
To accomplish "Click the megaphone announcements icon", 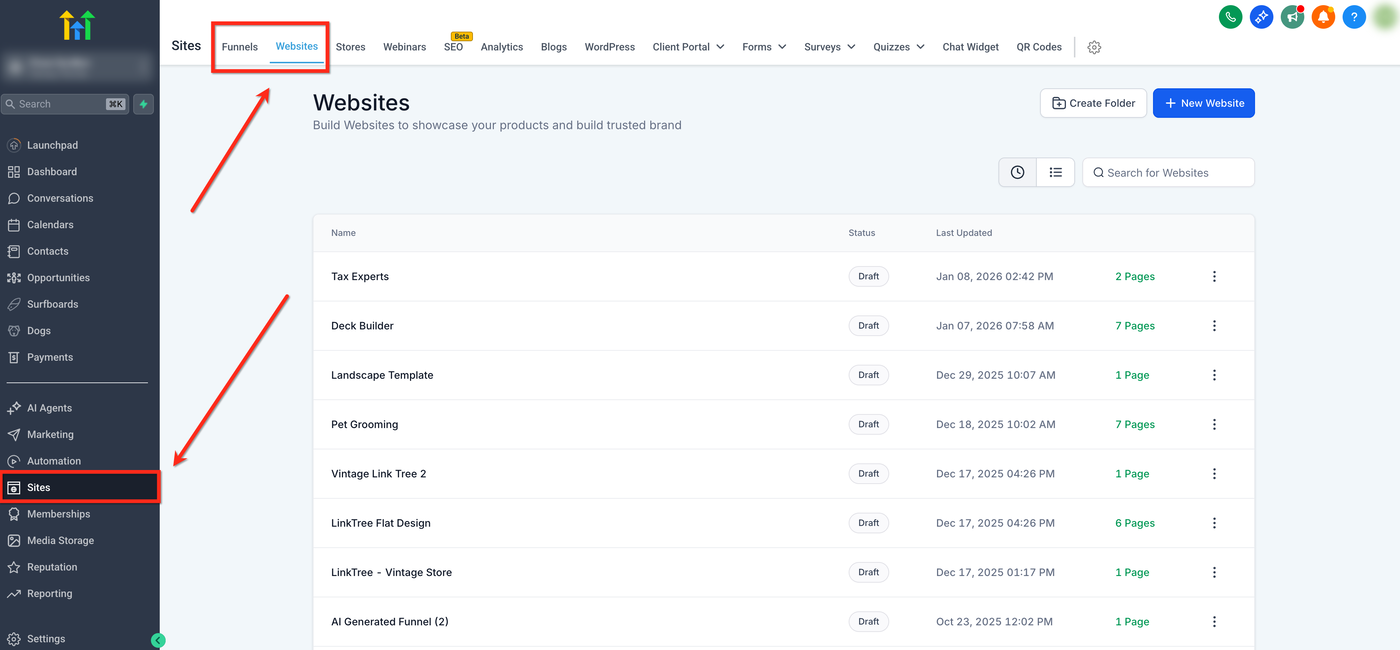I will [x=1292, y=17].
